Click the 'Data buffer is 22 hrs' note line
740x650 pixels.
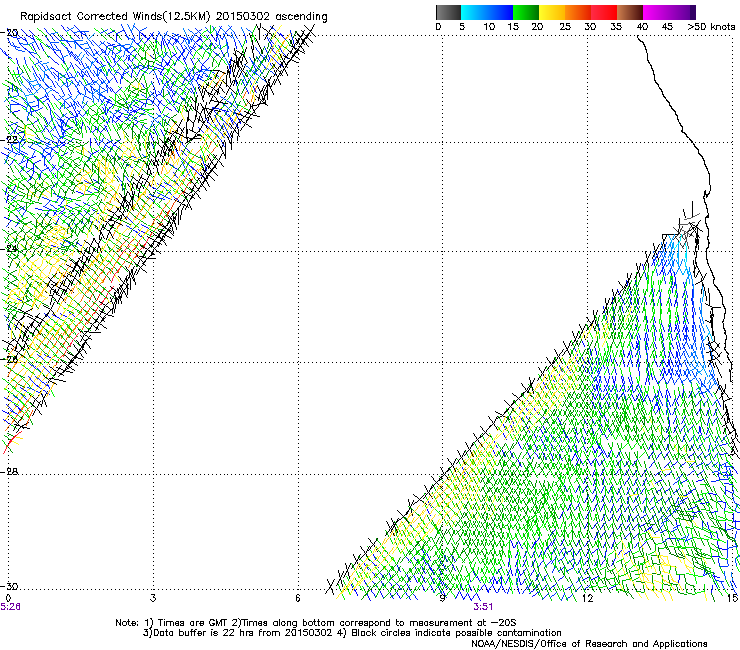(352, 633)
